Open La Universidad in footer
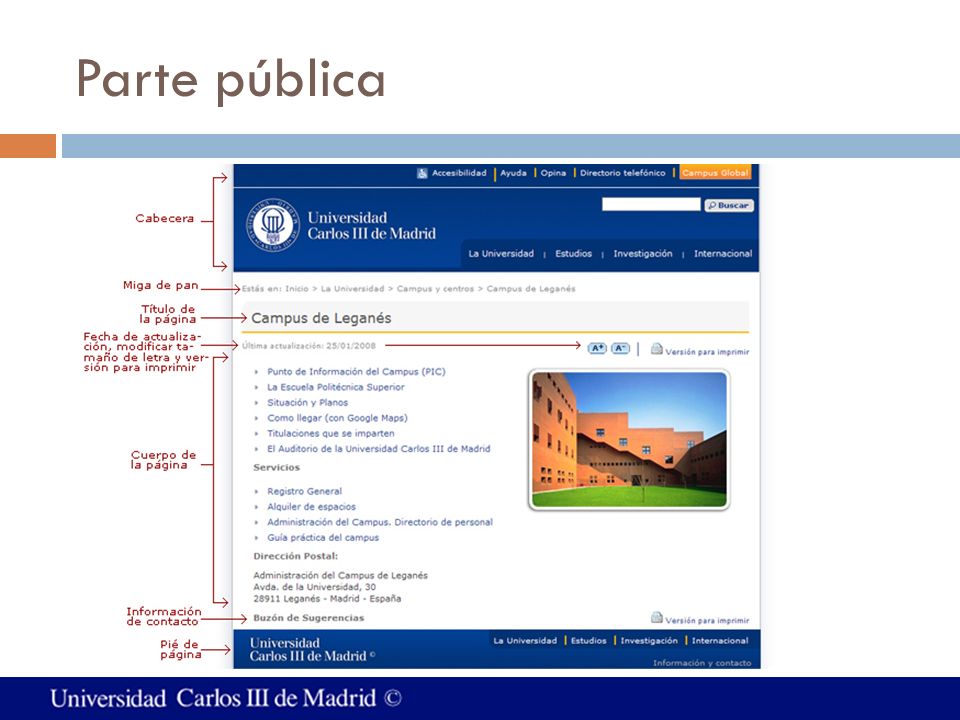Screen dimensions: 960x720 [525, 640]
